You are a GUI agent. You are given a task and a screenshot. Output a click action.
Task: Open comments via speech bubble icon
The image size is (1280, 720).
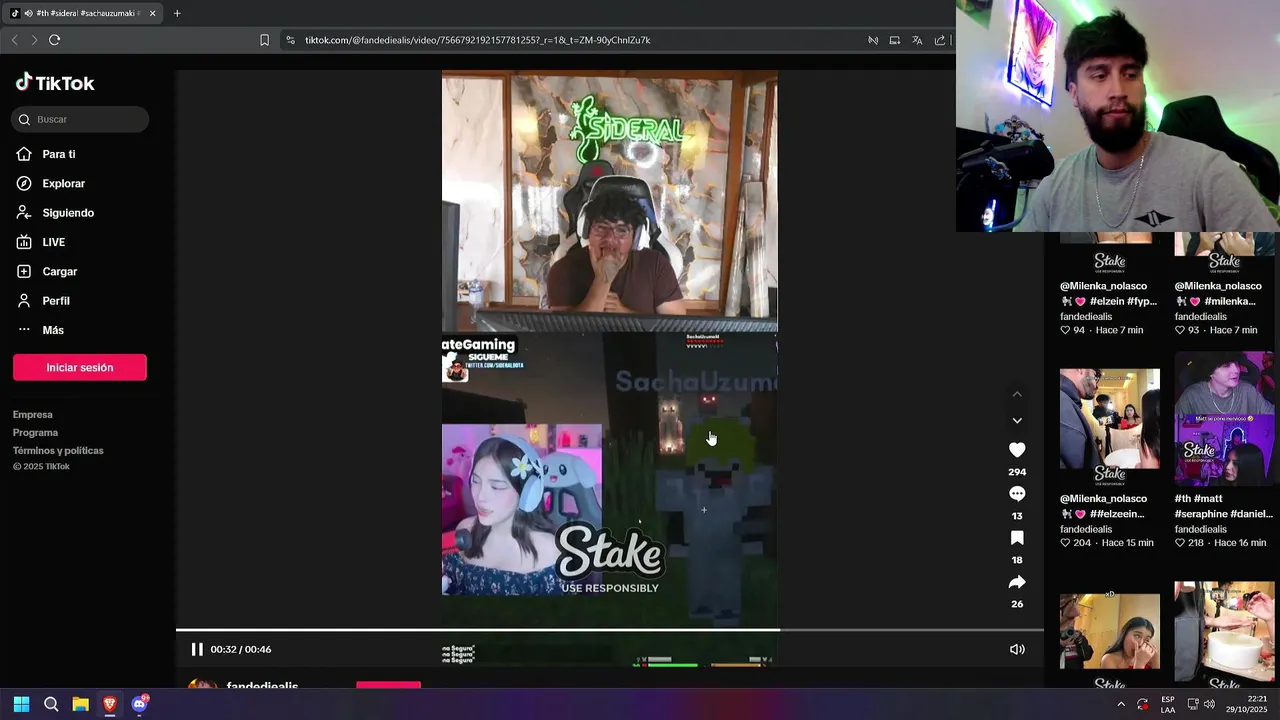[1017, 494]
